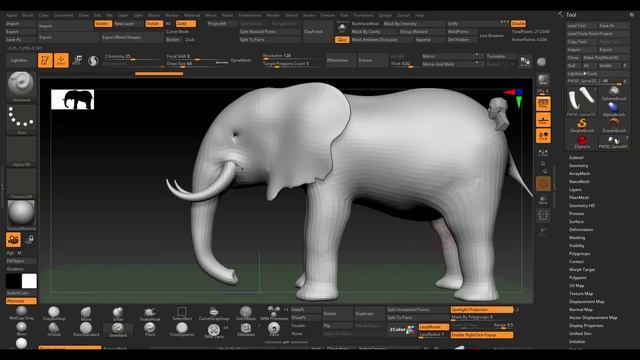
Task: Select the SimpleBrush tool thumbnail
Action: coord(582,125)
